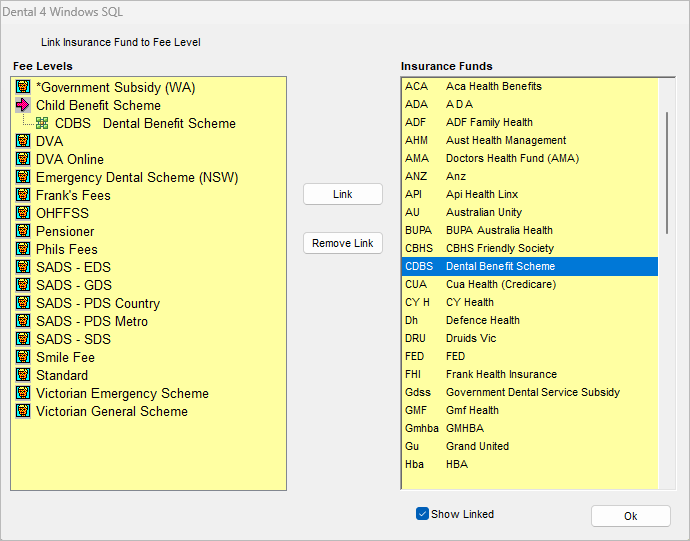Click the Insurance Funds list scrollbar thumb

(667, 173)
